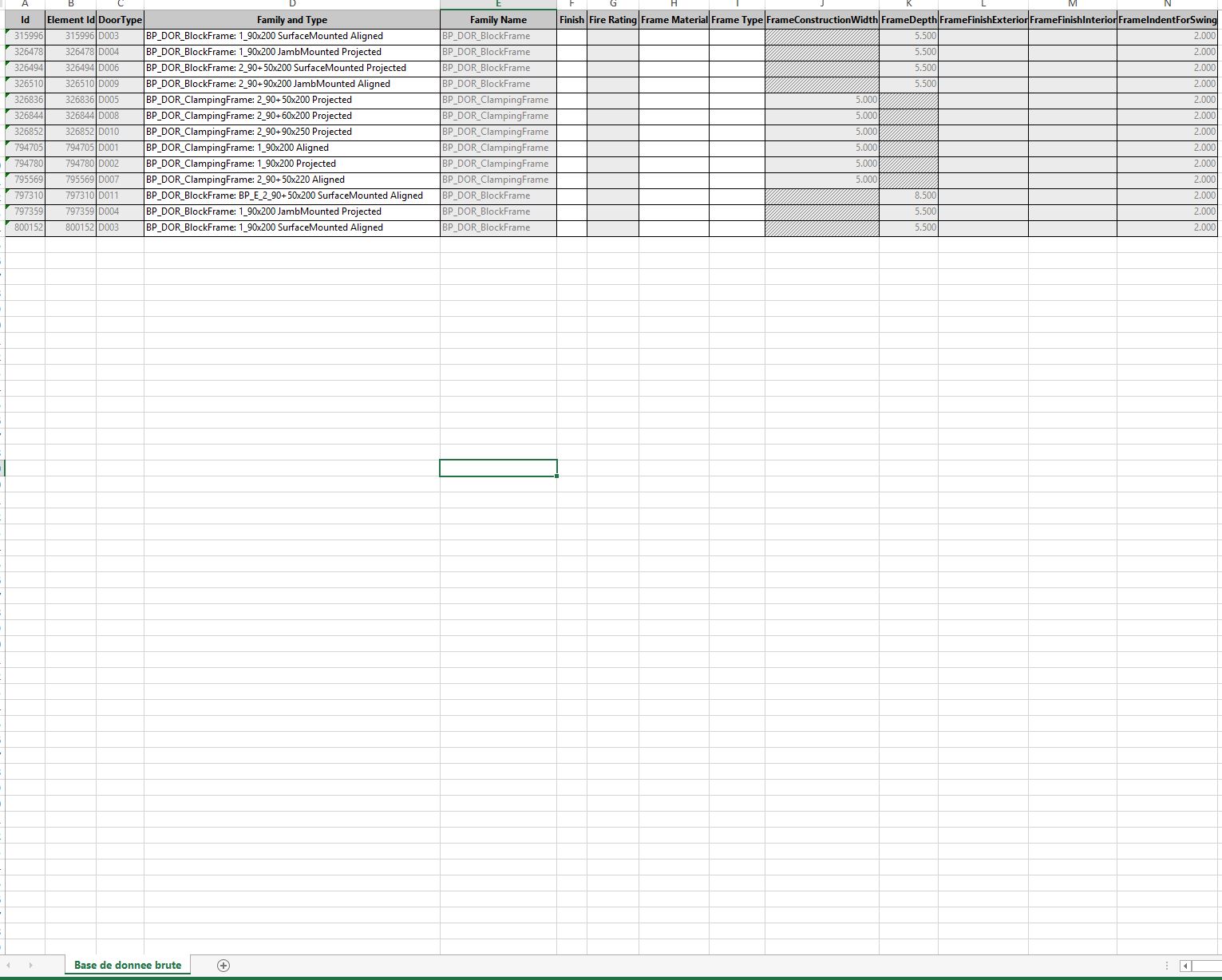This screenshot has width=1222, height=980.
Task: Select the 'Family Name' header cell
Action: [x=498, y=20]
